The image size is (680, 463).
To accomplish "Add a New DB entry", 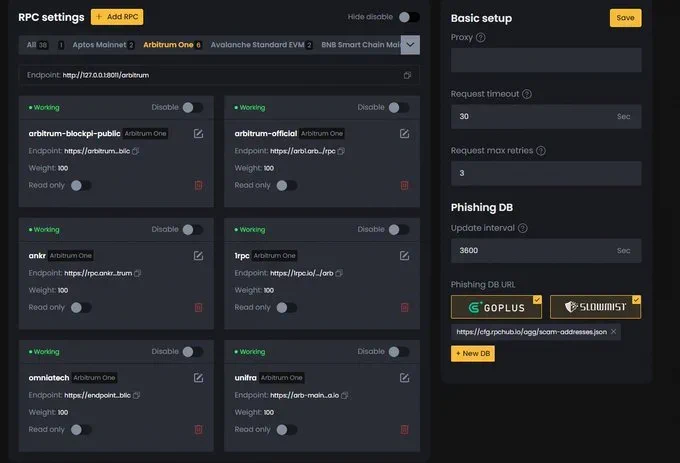I will (x=473, y=353).
